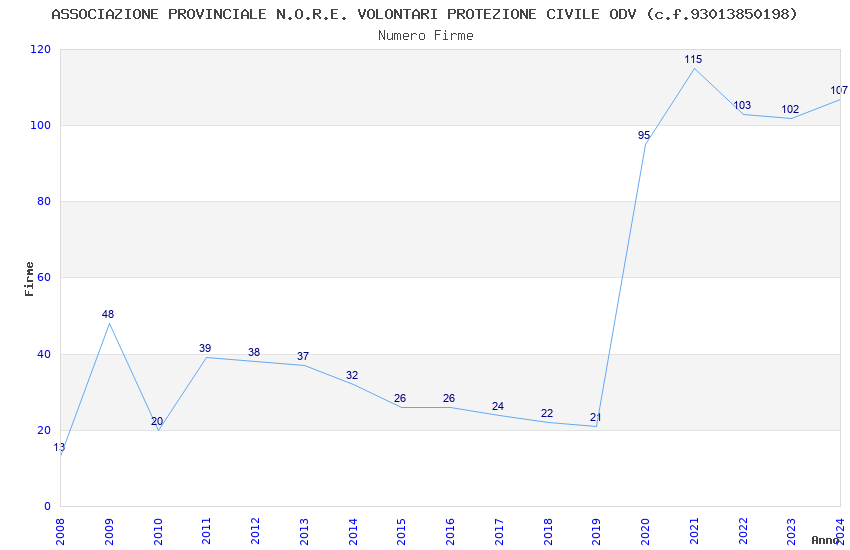Click the y-axis tick 40
The height and width of the screenshot is (550, 850).
pos(44,354)
